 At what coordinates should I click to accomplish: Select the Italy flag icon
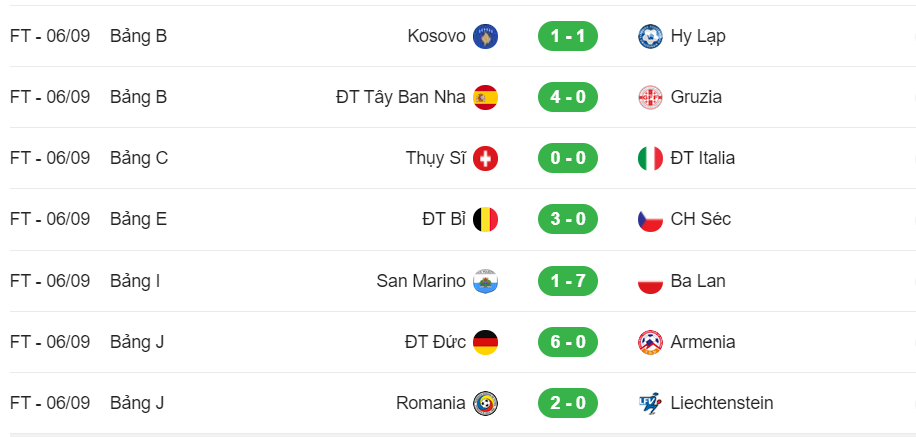[650, 158]
